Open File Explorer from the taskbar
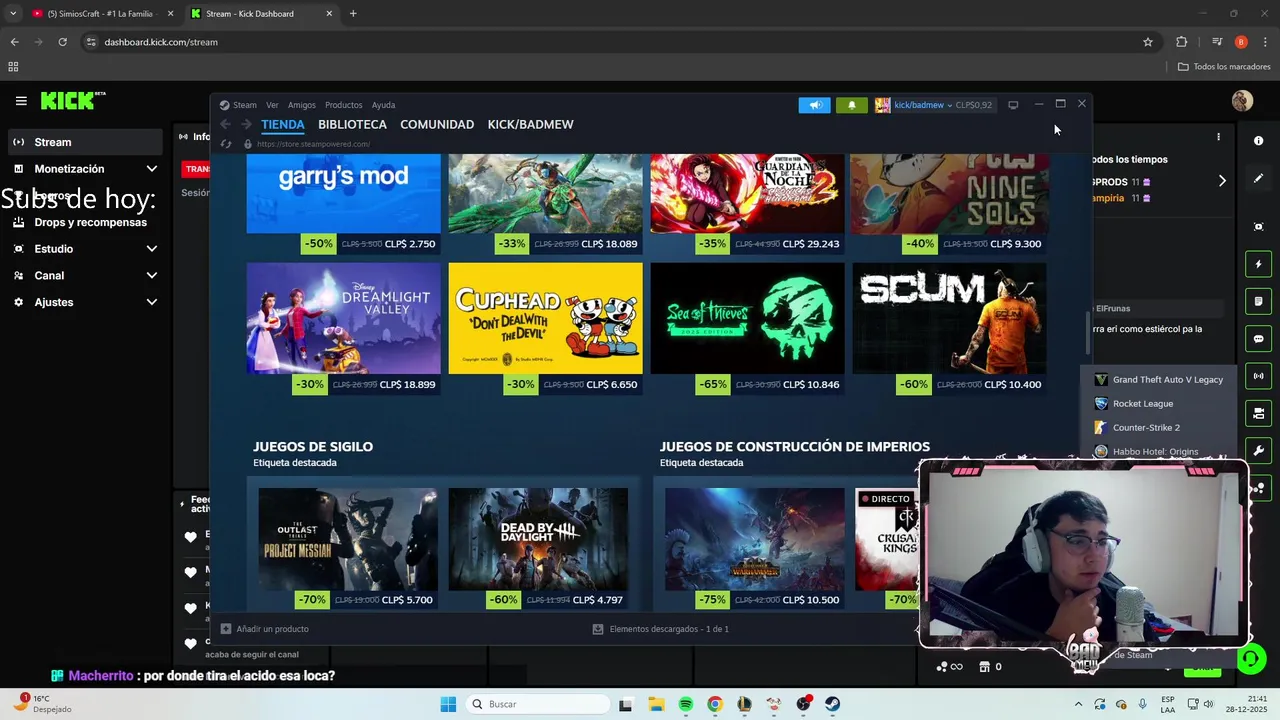The image size is (1280, 720). tap(656, 704)
